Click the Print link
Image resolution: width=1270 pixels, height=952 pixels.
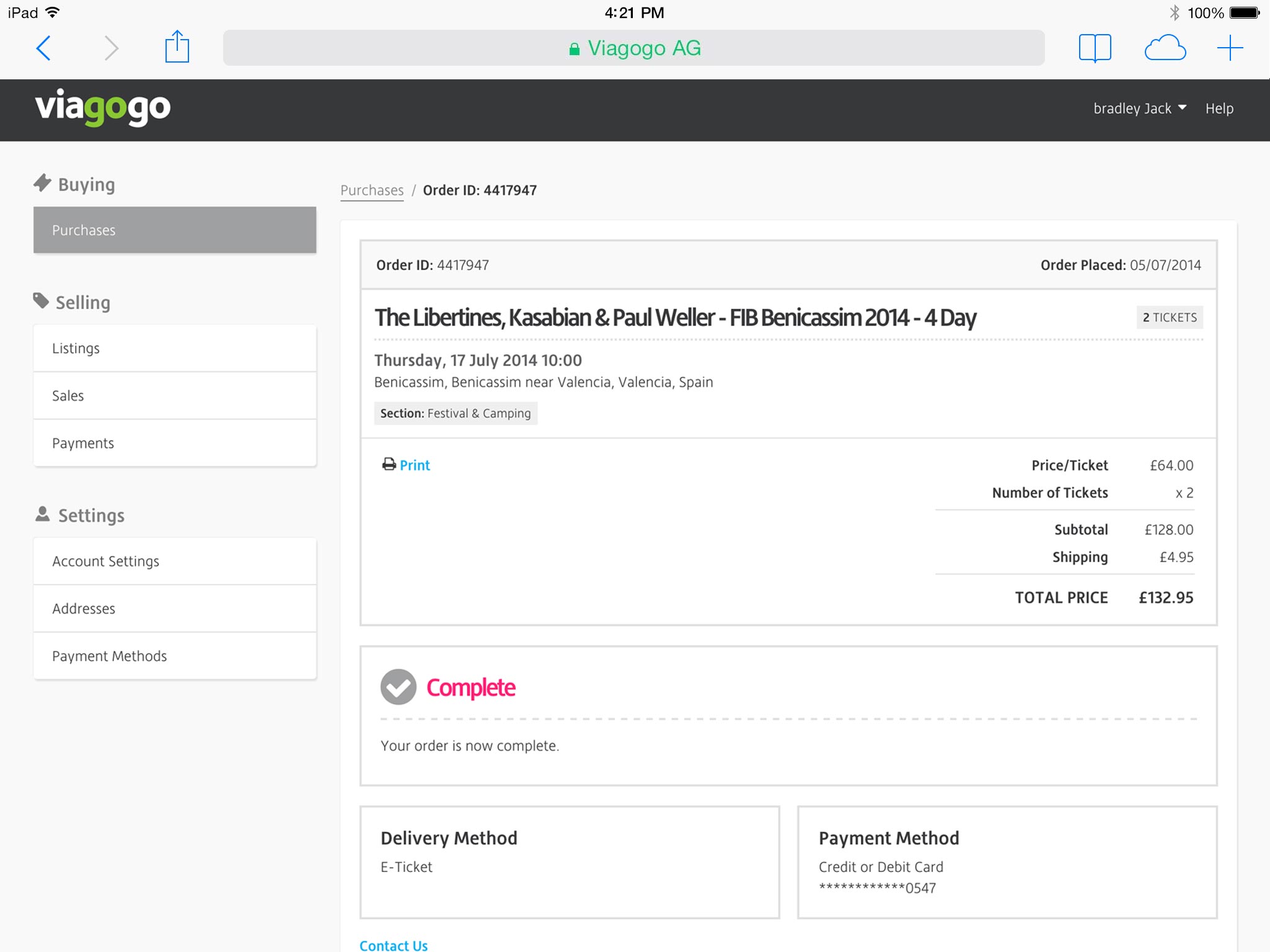(415, 465)
